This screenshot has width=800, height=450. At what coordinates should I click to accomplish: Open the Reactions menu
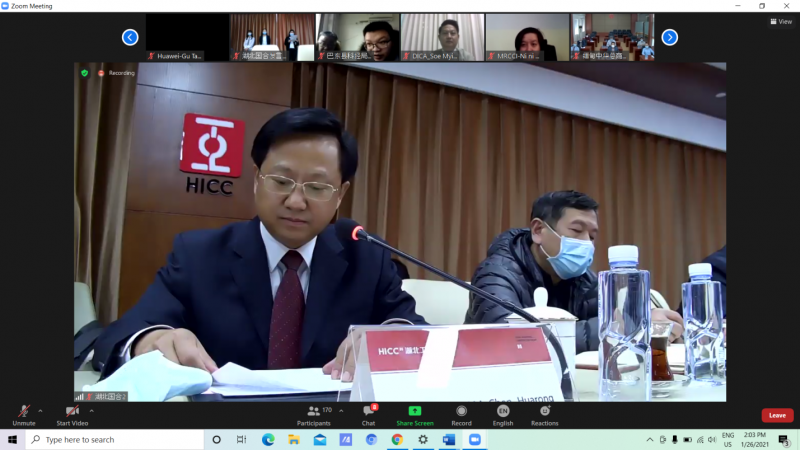coord(545,411)
